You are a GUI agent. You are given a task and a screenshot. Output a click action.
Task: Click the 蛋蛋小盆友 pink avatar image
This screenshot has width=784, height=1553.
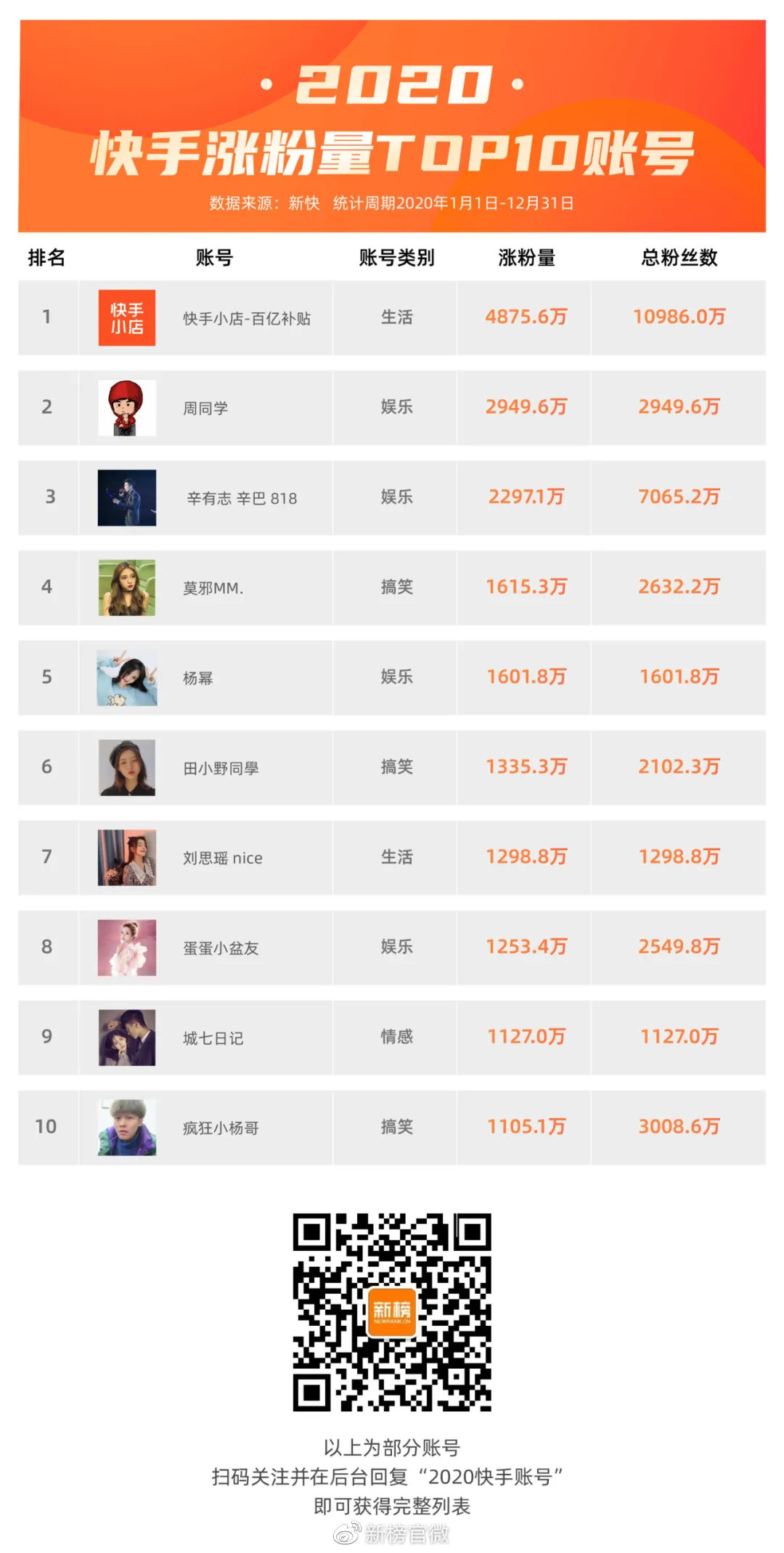point(127,947)
